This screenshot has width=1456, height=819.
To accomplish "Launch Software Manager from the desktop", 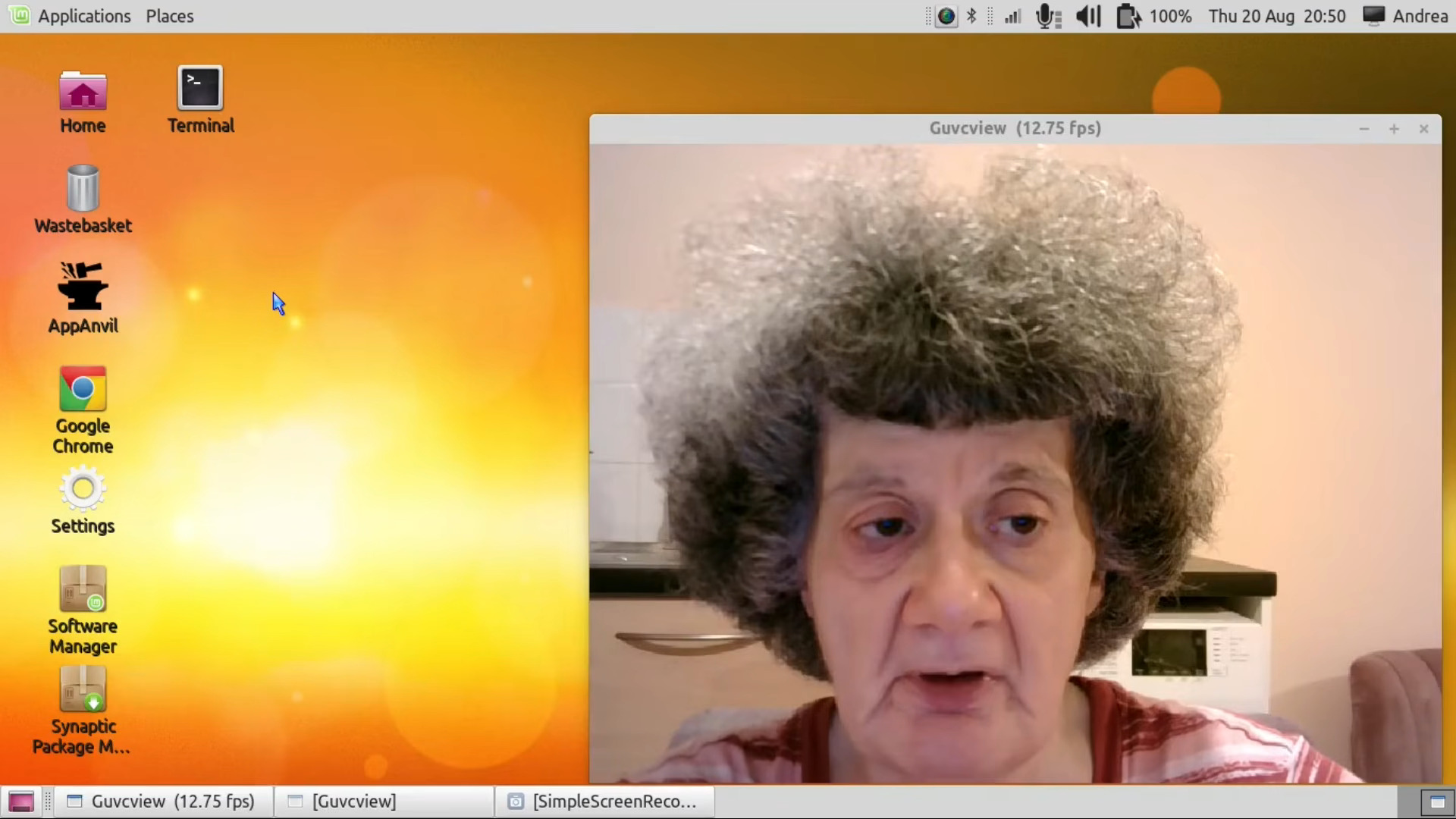I will (x=83, y=610).
